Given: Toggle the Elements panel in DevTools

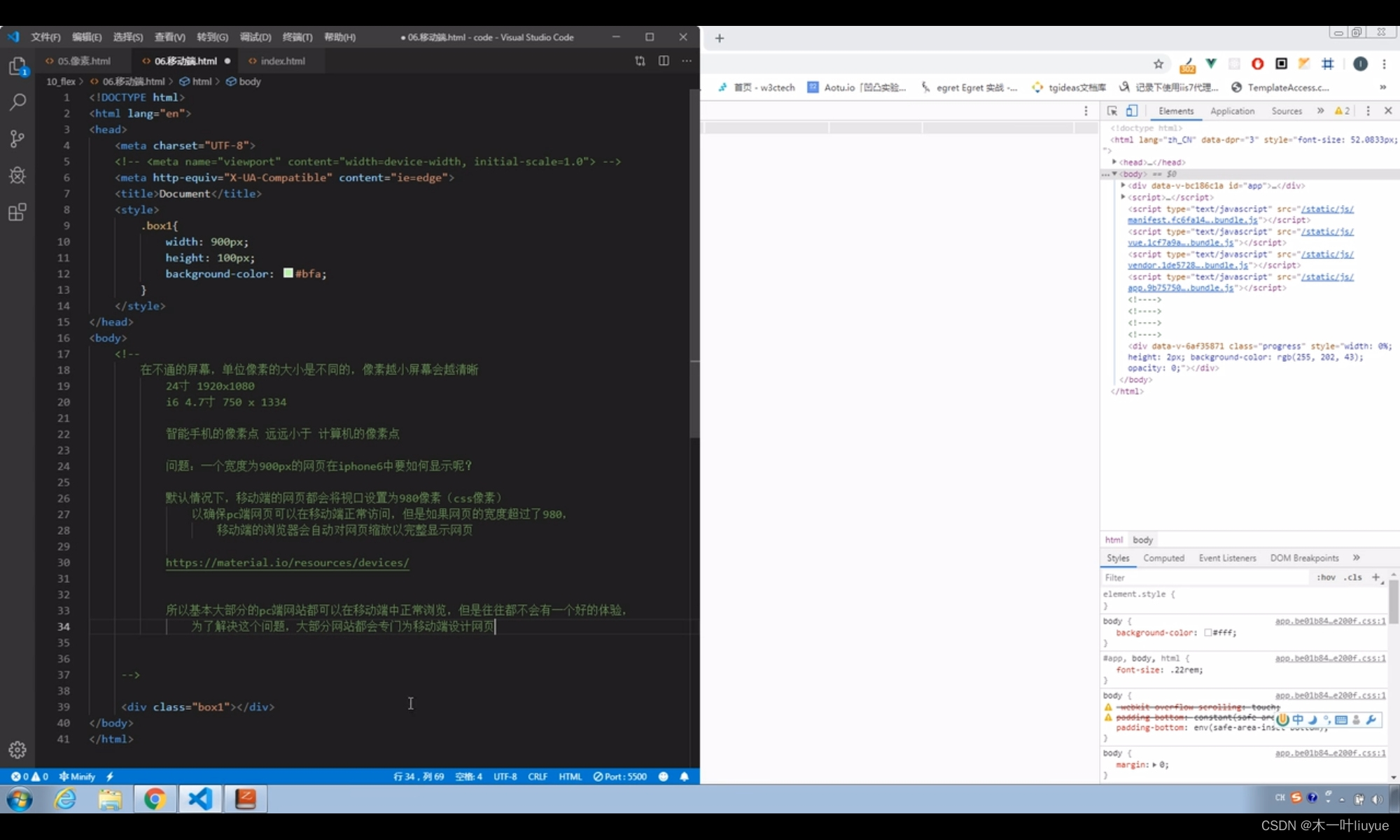Looking at the screenshot, I should coord(1177,110).
